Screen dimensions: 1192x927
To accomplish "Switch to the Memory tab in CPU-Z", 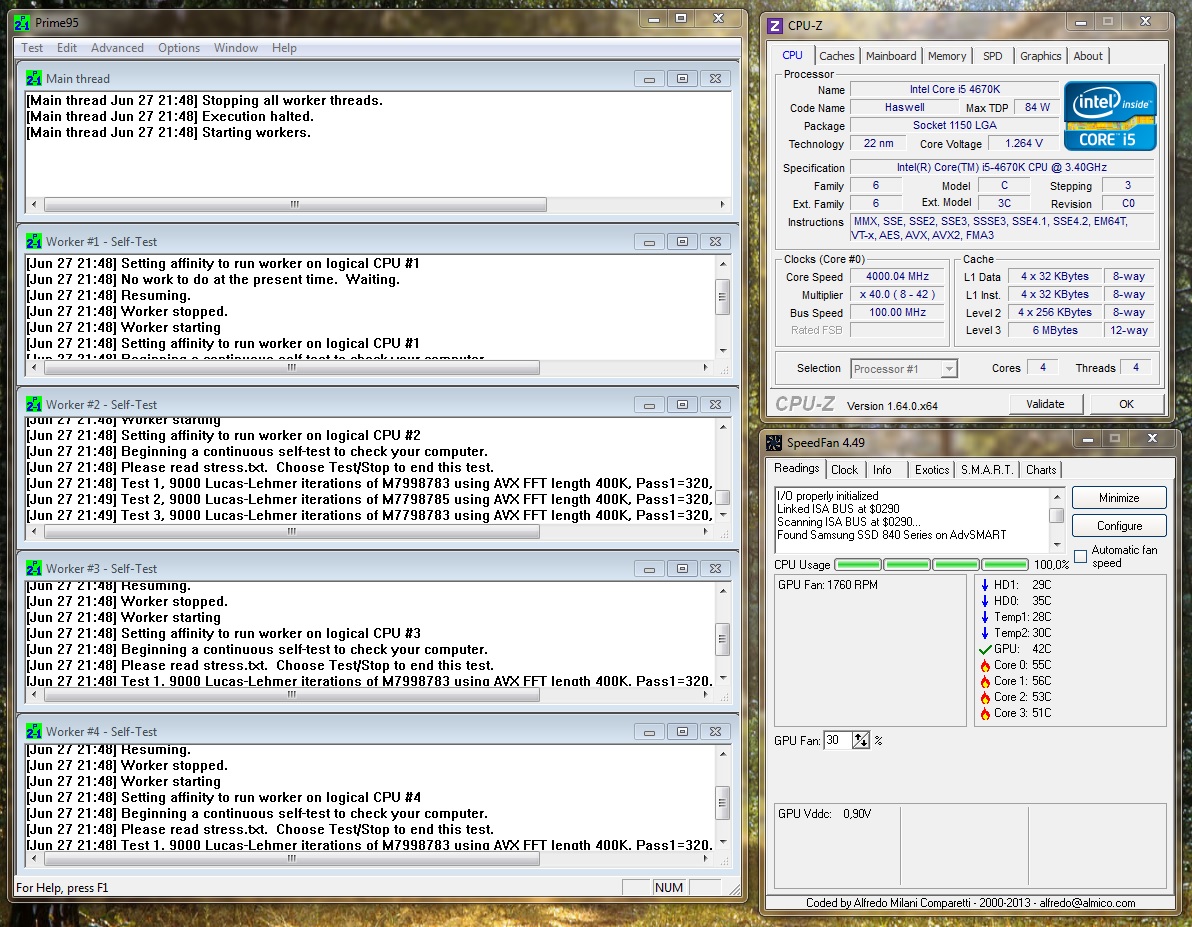I will 946,56.
